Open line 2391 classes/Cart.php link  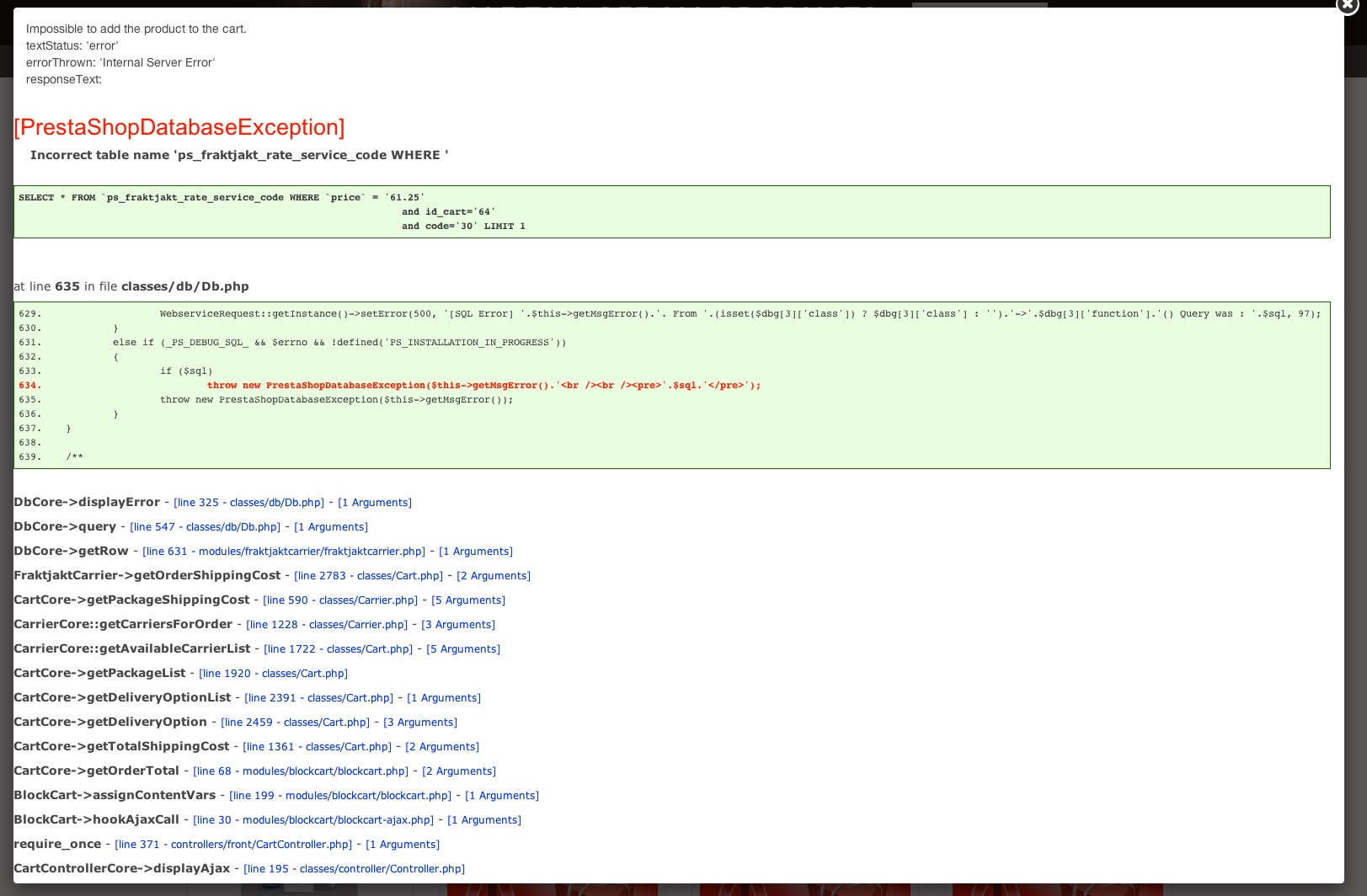pos(318,698)
